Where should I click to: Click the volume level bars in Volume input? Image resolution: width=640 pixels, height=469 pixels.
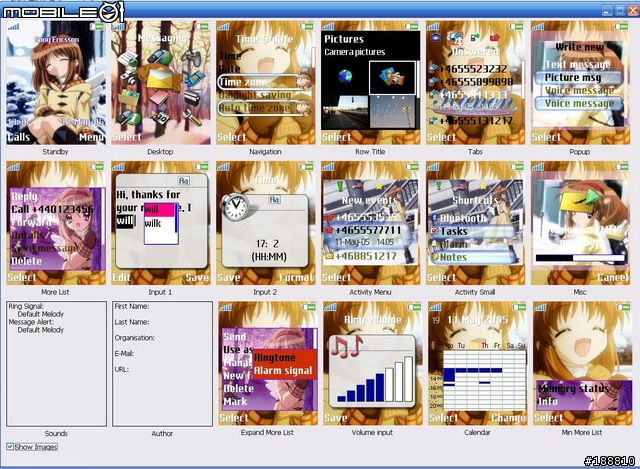point(375,380)
